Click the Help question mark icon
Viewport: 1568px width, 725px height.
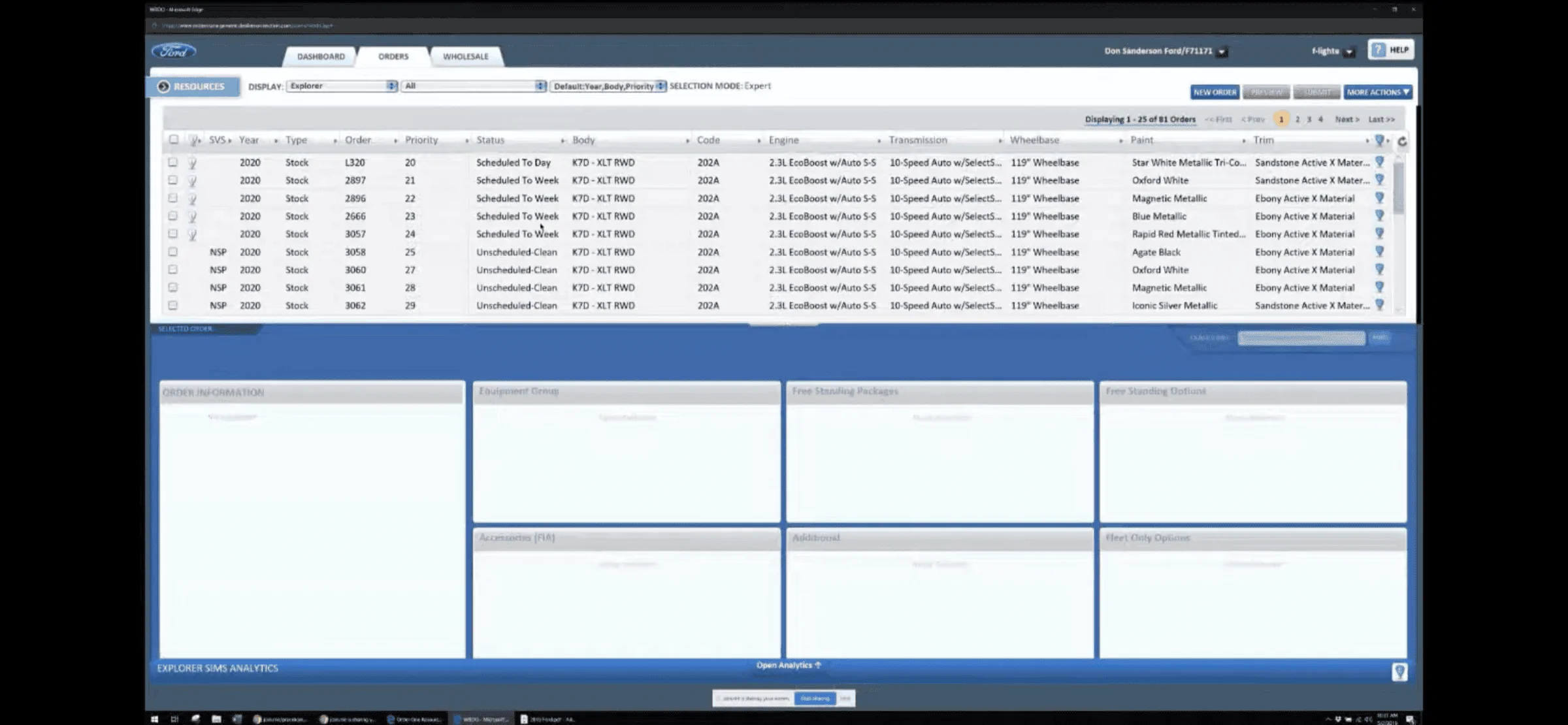coord(1378,50)
